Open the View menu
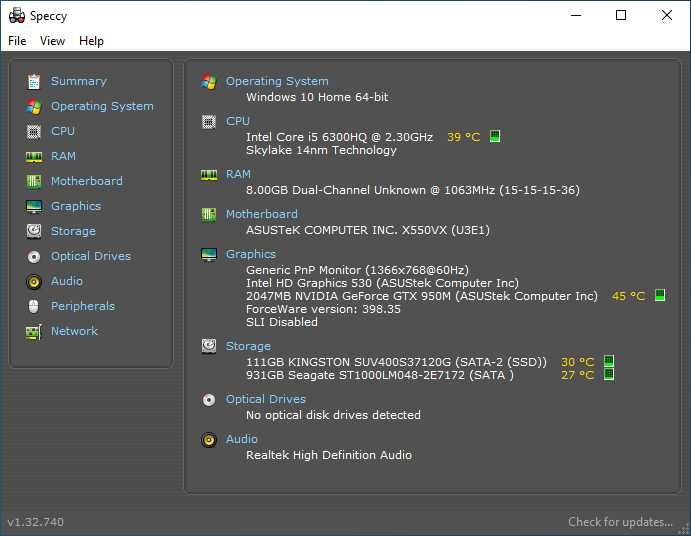Screen dimensions: 691x536 (52, 41)
